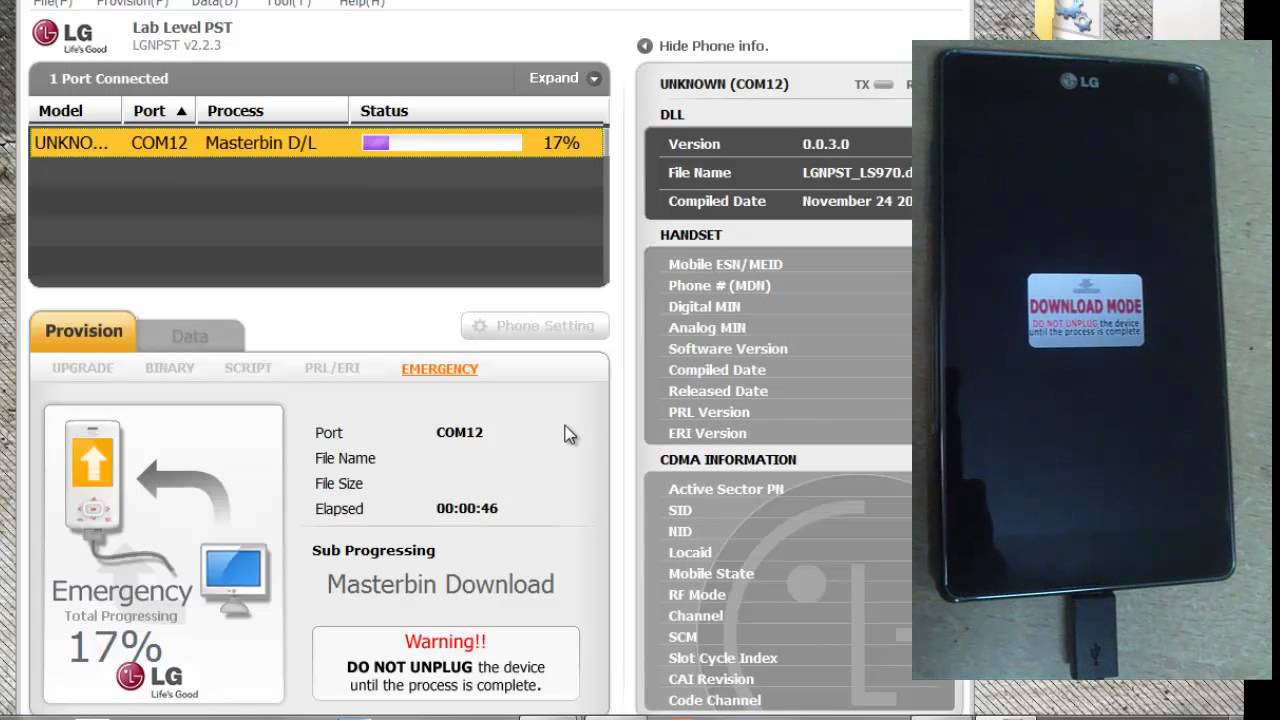Click the Model column header
This screenshot has height=720, width=1280.
[75, 111]
